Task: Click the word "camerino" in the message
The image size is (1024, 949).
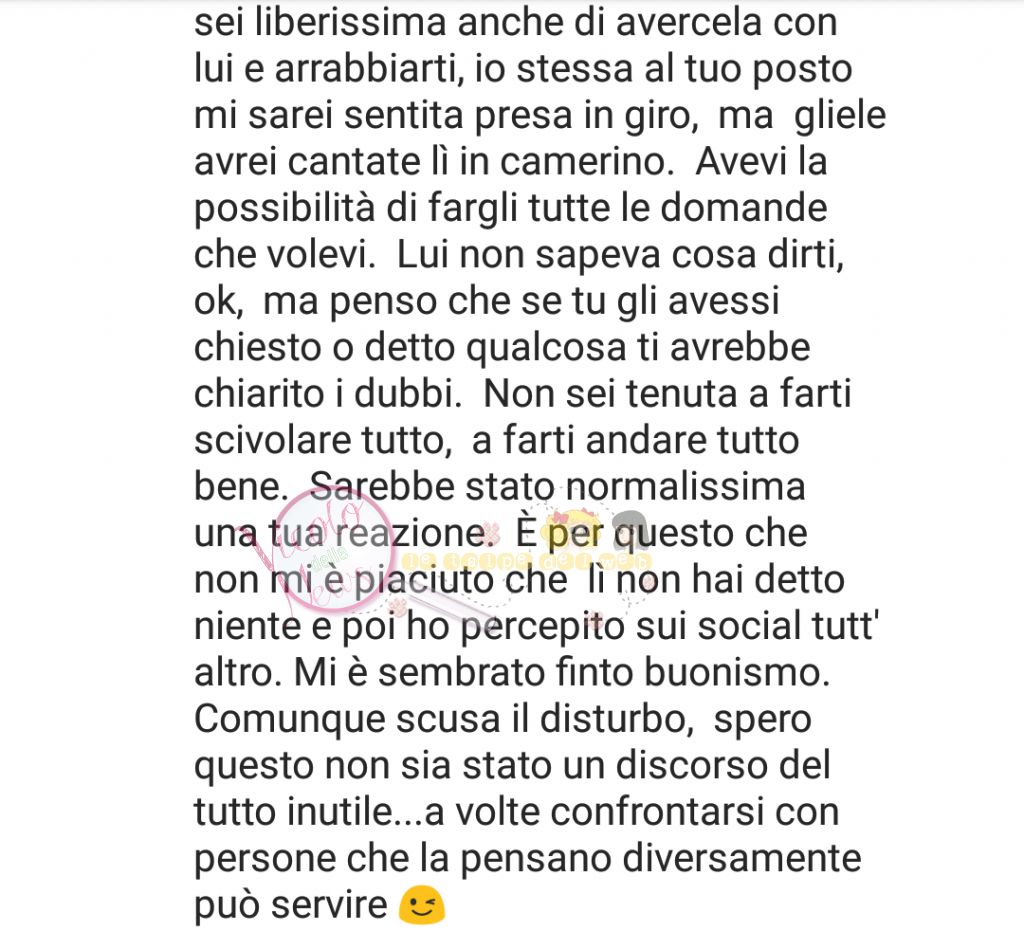Action: click(586, 161)
